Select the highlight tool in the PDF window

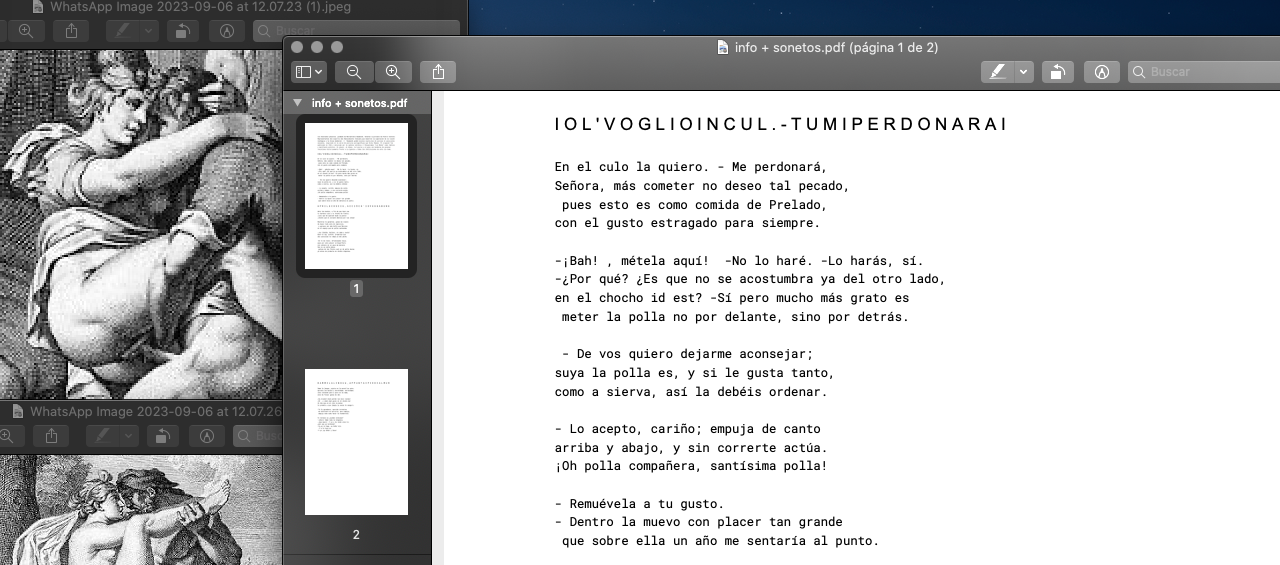pos(997,72)
